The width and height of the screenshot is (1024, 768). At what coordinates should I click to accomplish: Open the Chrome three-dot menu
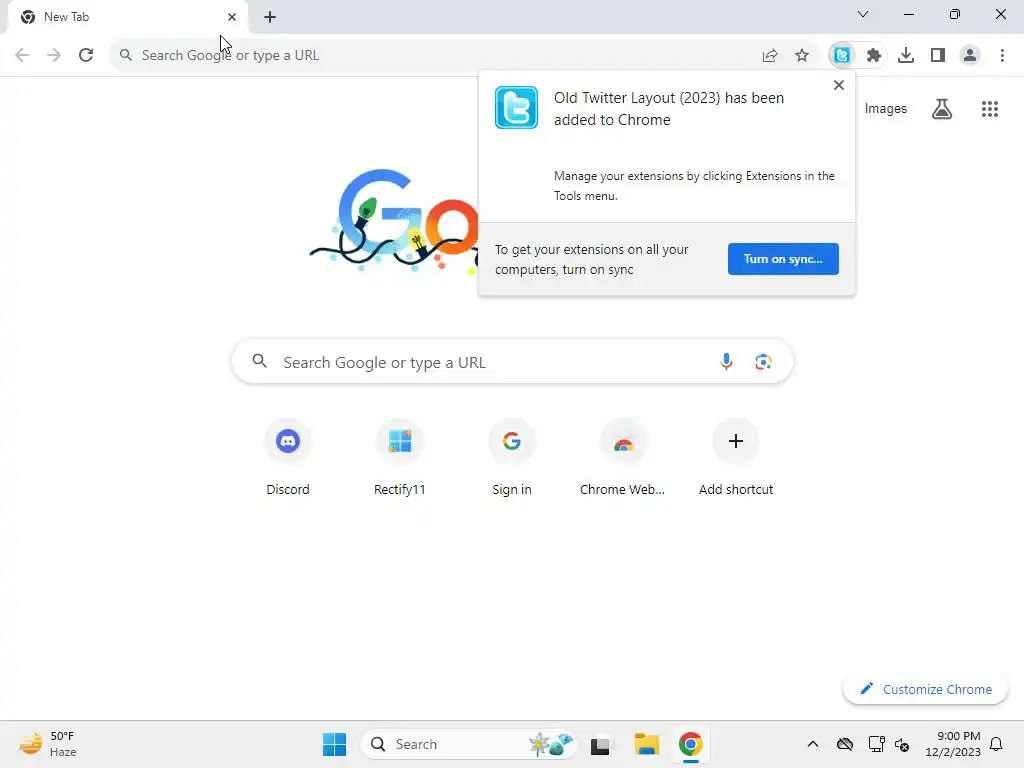click(1002, 56)
